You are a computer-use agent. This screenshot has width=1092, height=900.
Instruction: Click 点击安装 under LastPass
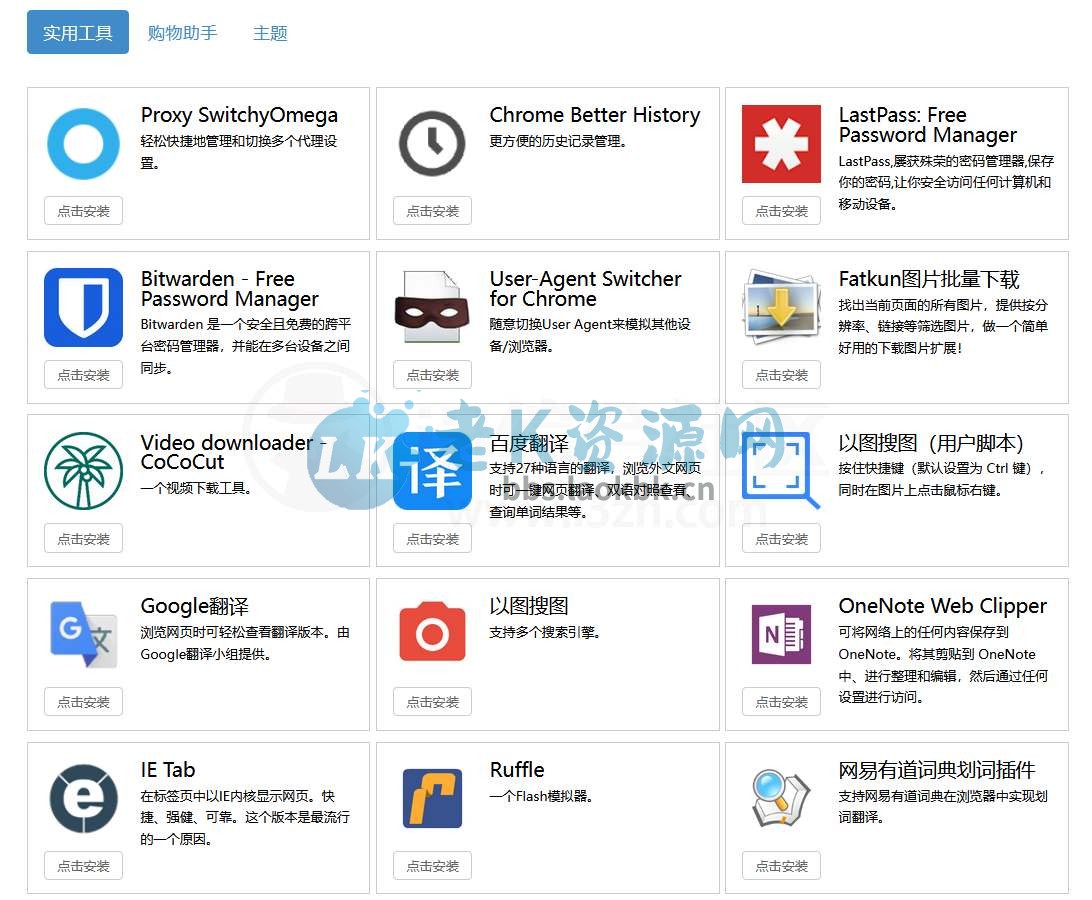click(781, 211)
